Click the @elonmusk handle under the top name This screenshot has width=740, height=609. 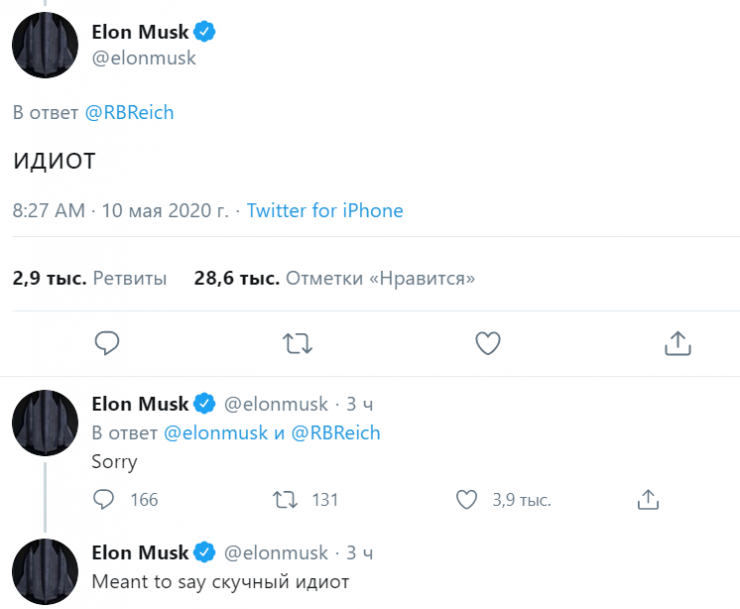tap(144, 58)
